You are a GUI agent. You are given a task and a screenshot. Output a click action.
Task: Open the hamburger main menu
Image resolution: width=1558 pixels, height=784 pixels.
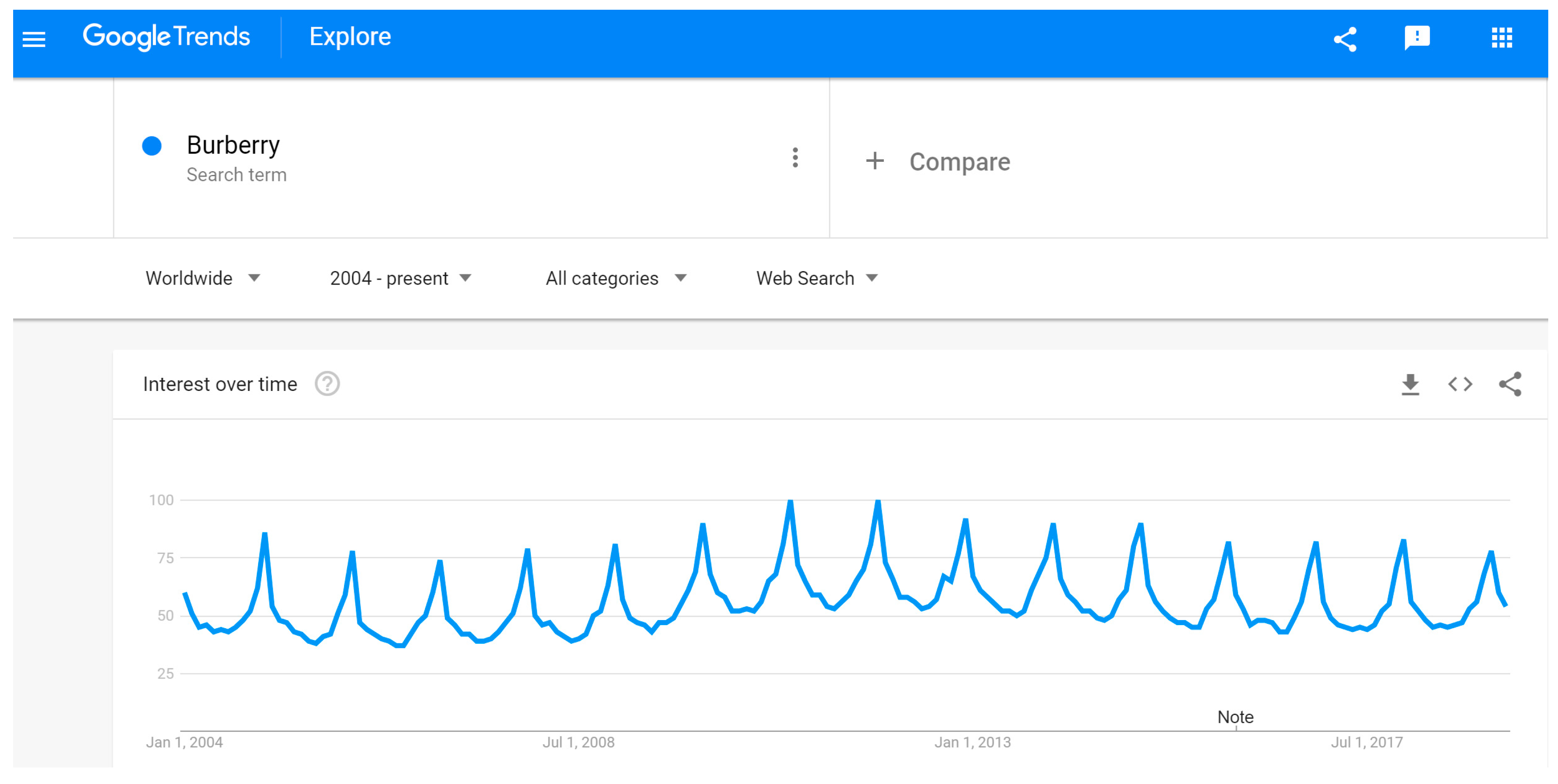coord(34,39)
